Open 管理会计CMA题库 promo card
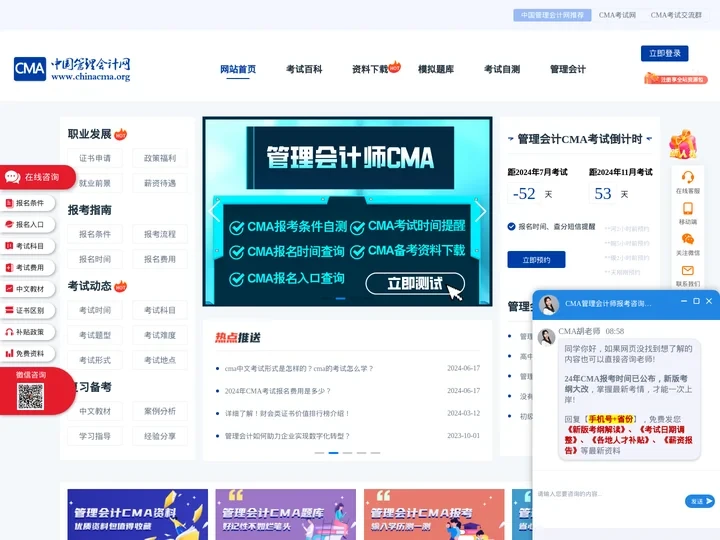The image size is (720, 540). (286, 514)
